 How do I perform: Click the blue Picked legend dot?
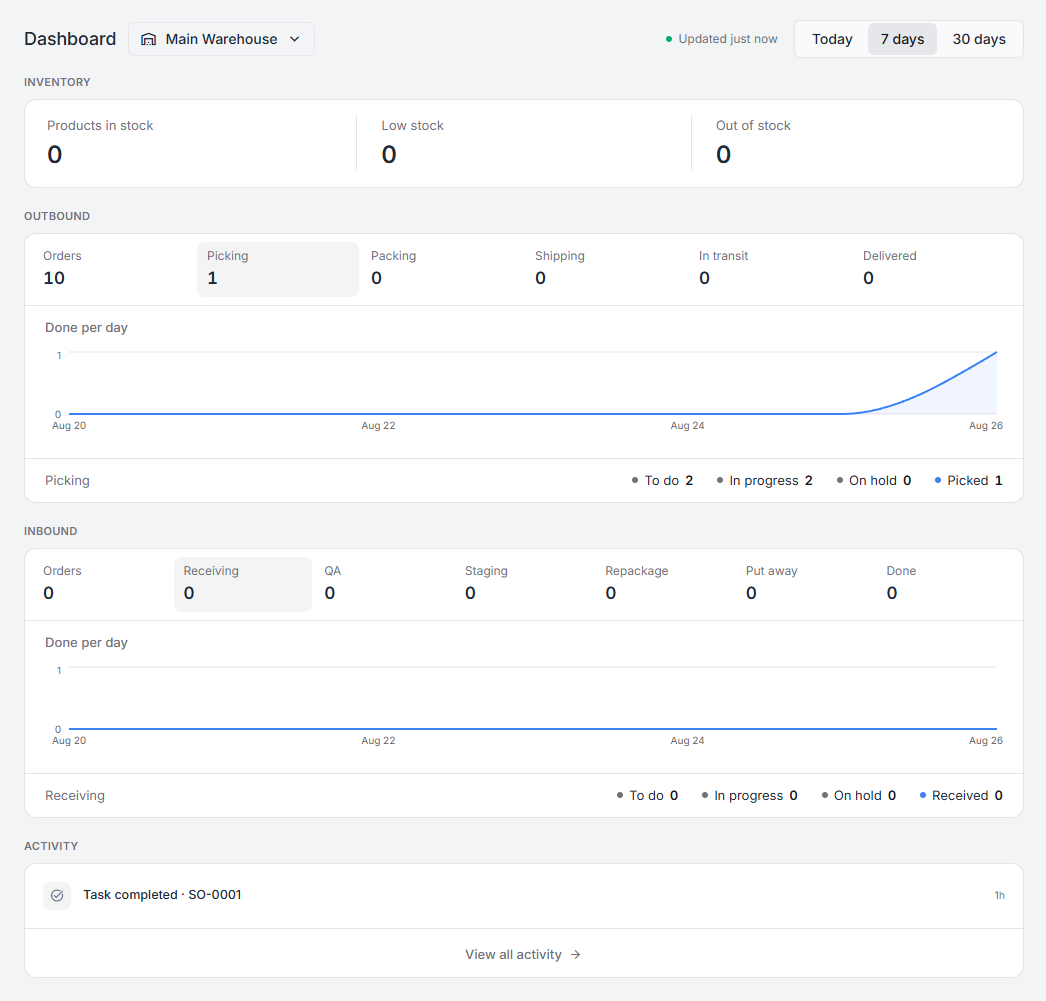pyautogui.click(x=938, y=480)
